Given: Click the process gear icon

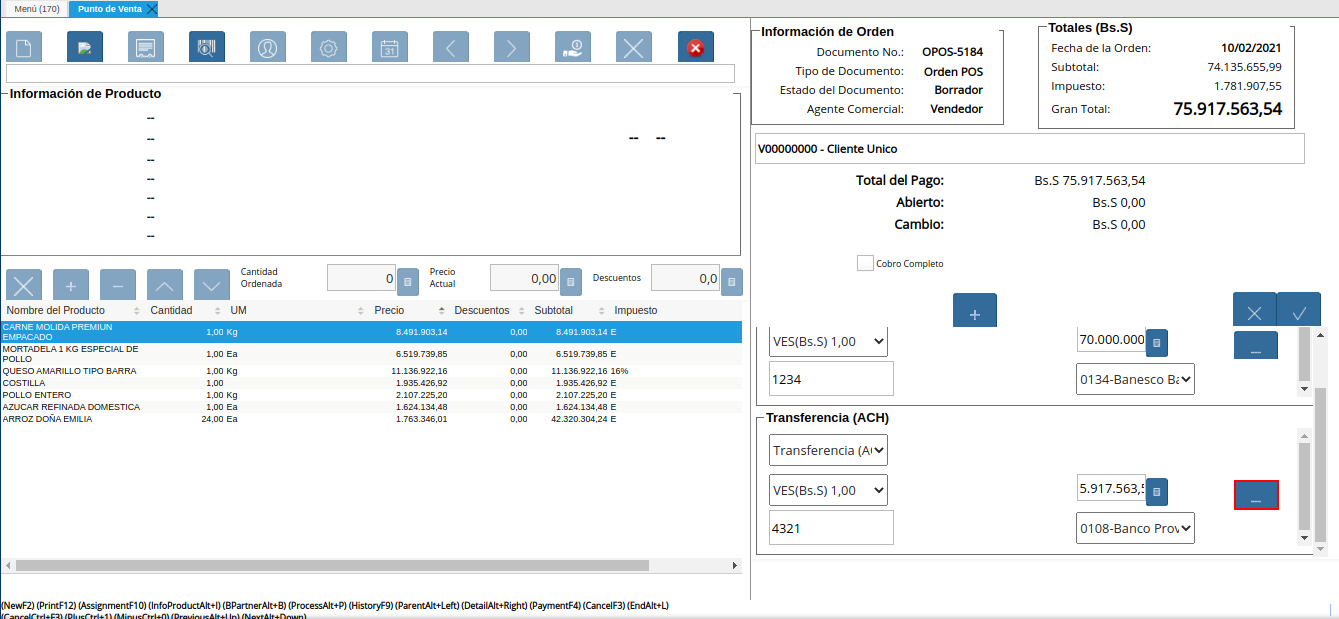Looking at the screenshot, I should pos(329,47).
